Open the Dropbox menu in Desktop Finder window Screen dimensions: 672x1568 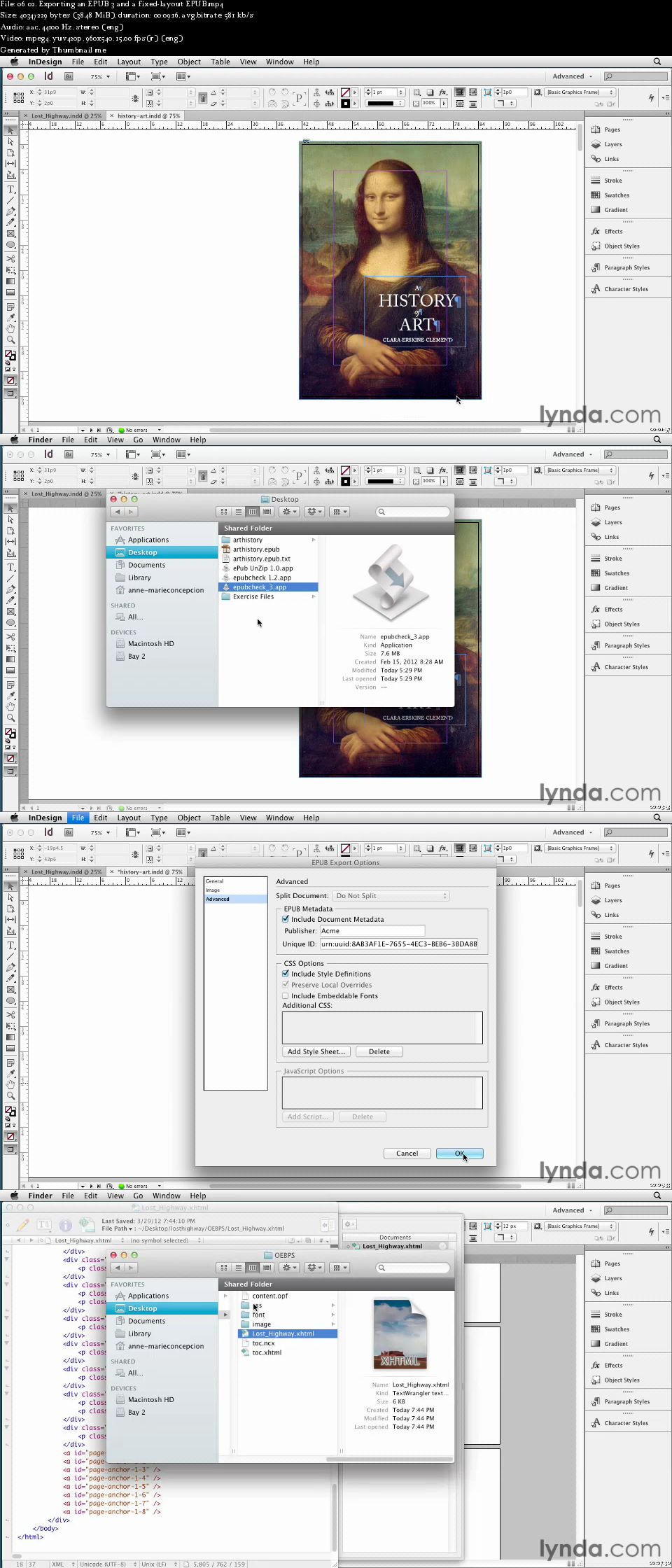click(x=315, y=512)
